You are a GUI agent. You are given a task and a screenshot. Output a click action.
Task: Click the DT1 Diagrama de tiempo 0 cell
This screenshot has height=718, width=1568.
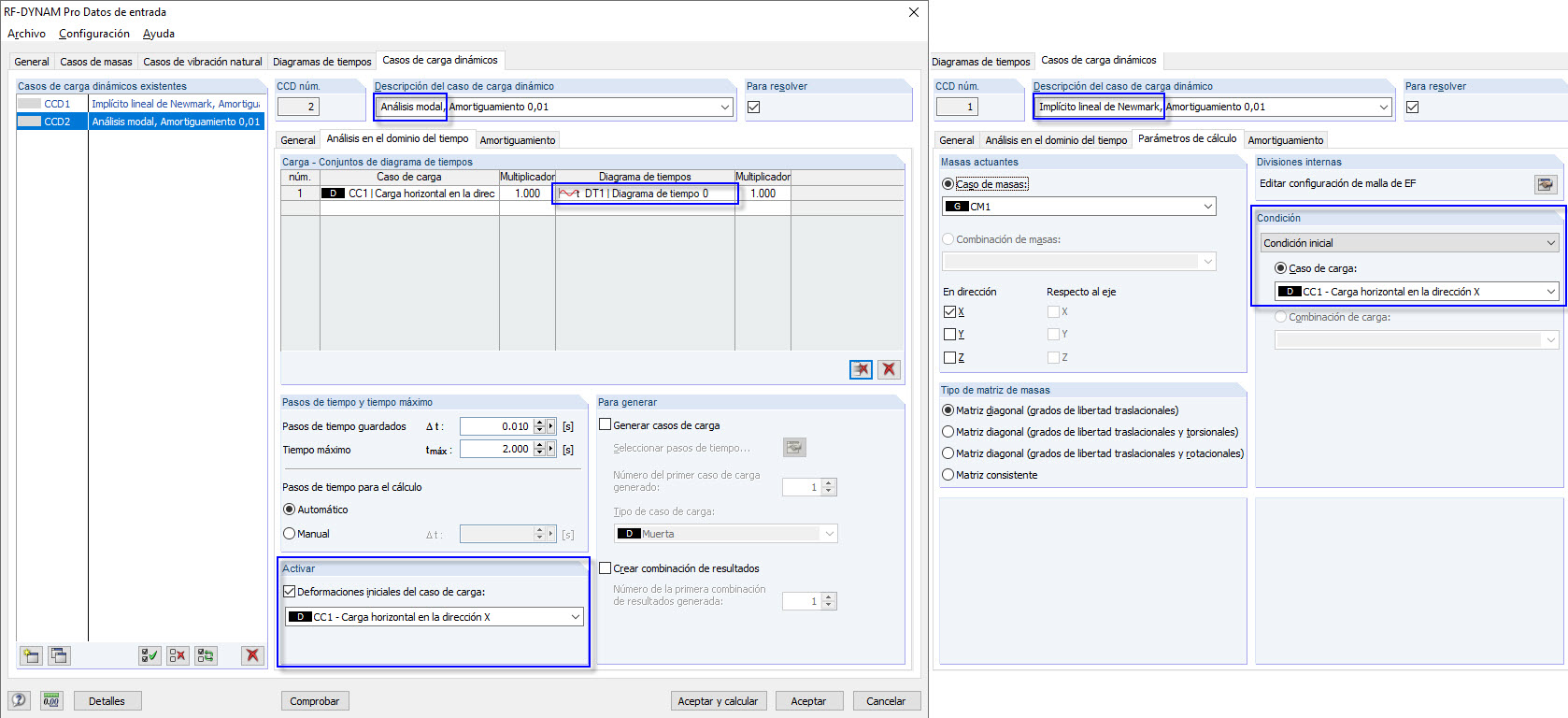[645, 194]
